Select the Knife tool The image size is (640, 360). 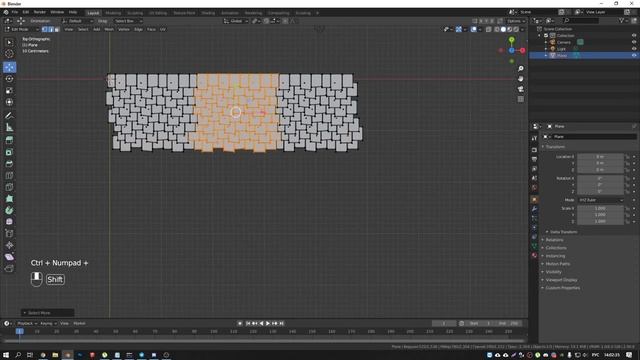[x=9, y=187]
